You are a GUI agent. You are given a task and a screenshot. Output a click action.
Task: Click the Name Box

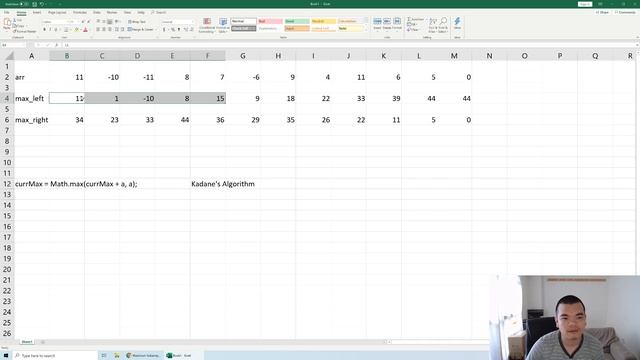point(13,45)
